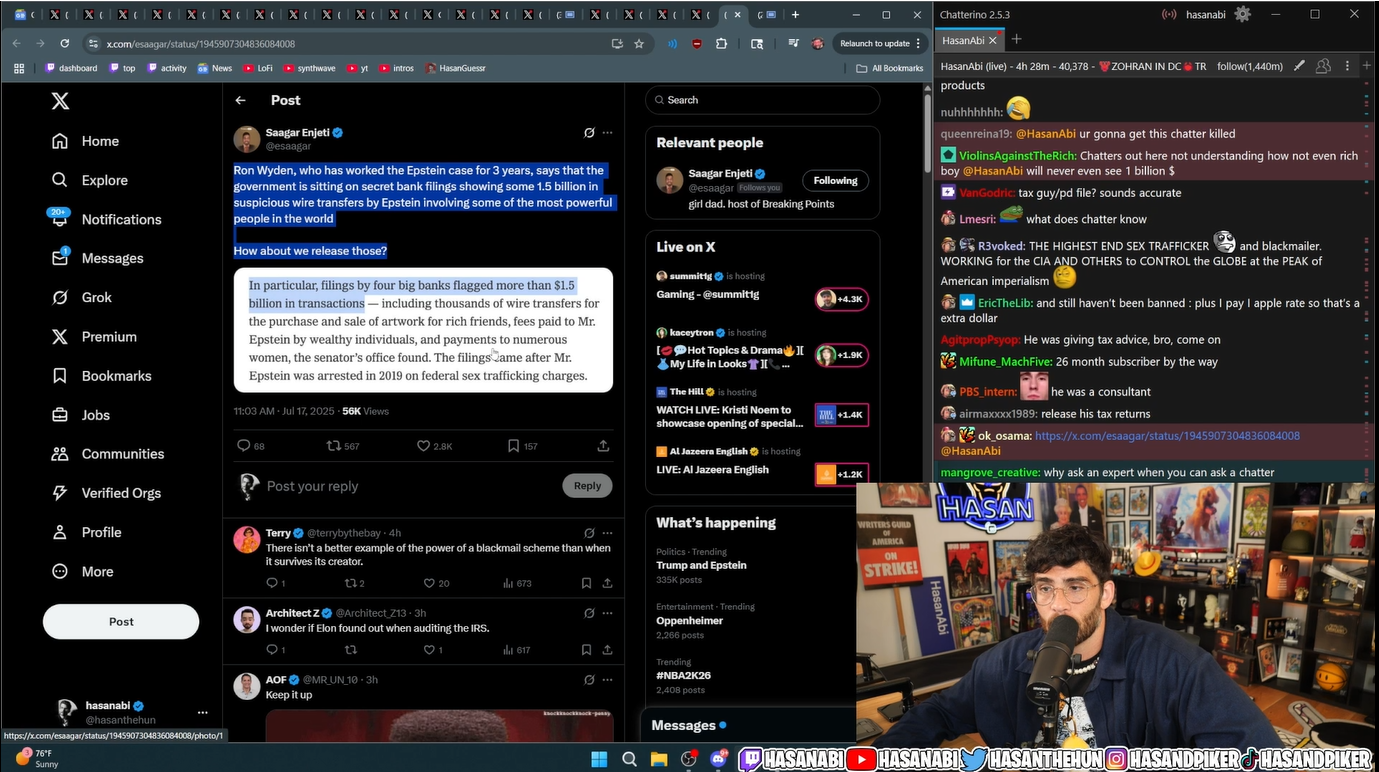This screenshot has height=772, width=1379.
Task: Toggle Chatterino streamer mode icon
Action: [x=1168, y=14]
